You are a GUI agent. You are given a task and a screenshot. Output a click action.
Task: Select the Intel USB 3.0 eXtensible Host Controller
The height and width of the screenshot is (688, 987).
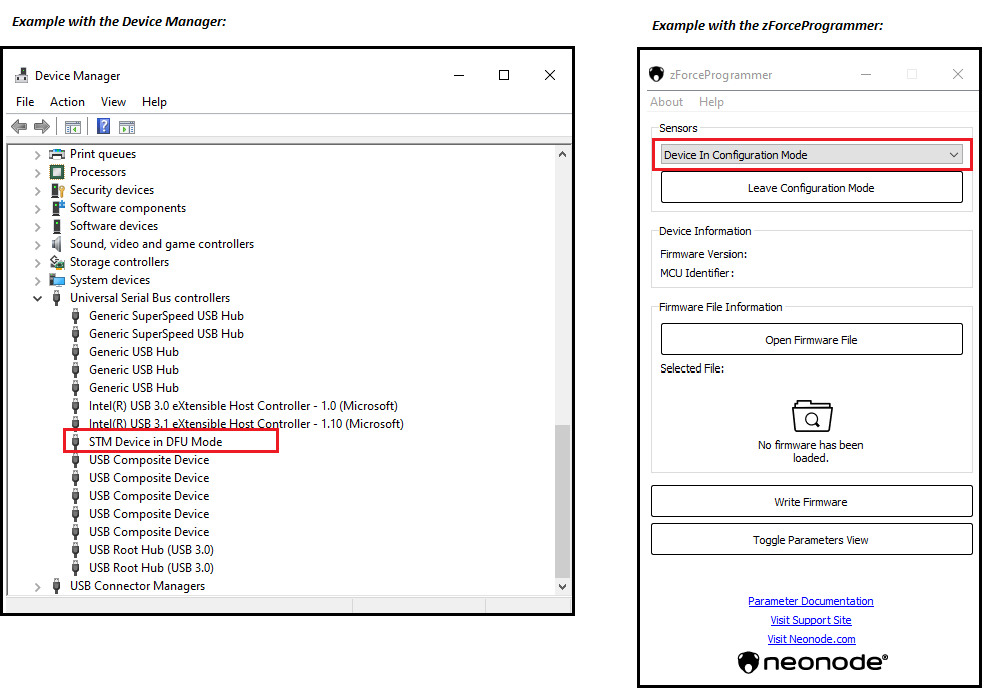pos(243,406)
